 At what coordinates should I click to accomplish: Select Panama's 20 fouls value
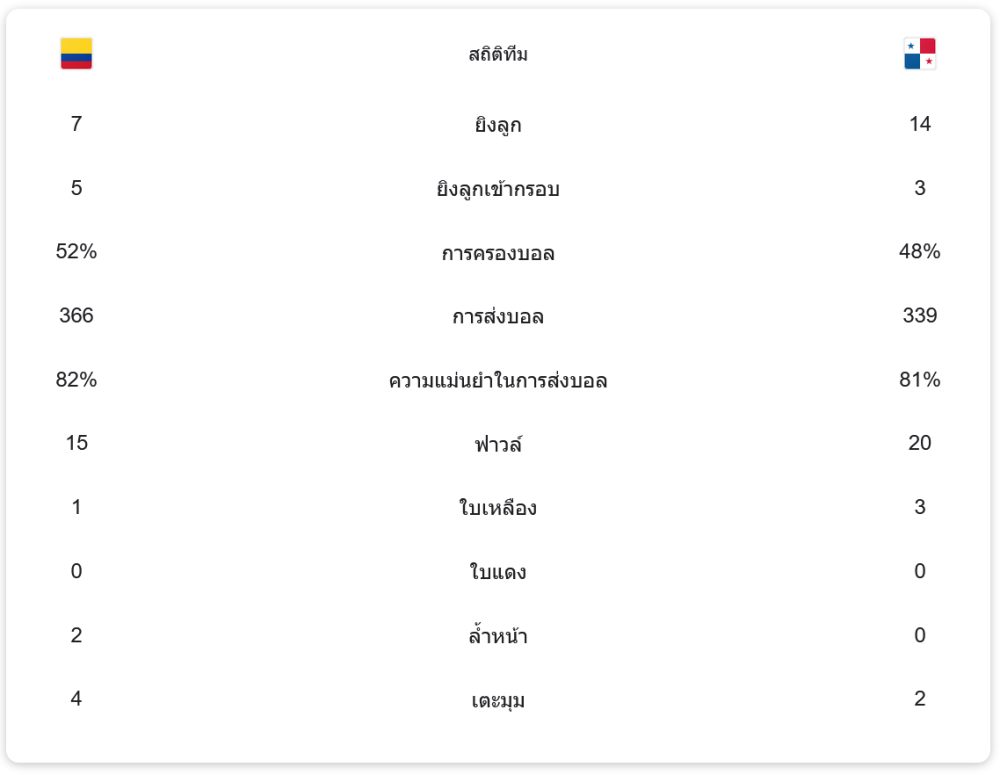[919, 443]
